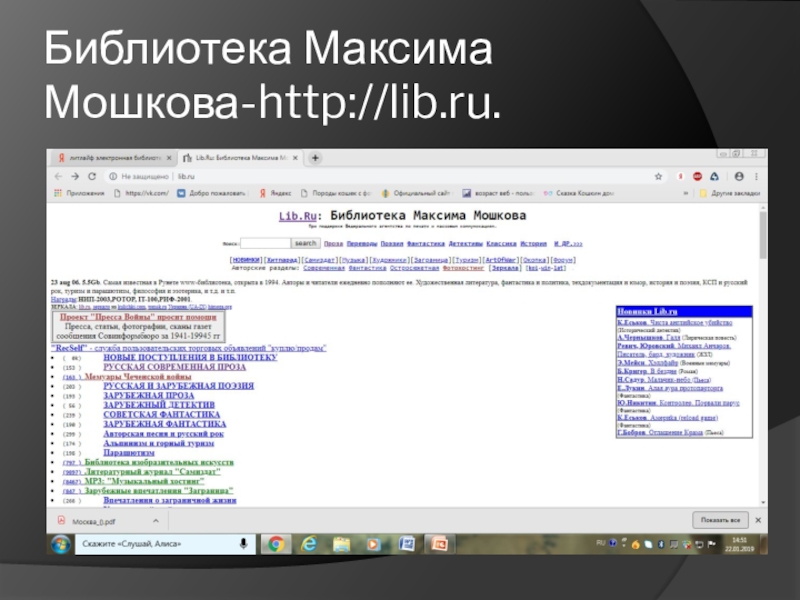Open Chrome's three-dot menu

[757, 176]
